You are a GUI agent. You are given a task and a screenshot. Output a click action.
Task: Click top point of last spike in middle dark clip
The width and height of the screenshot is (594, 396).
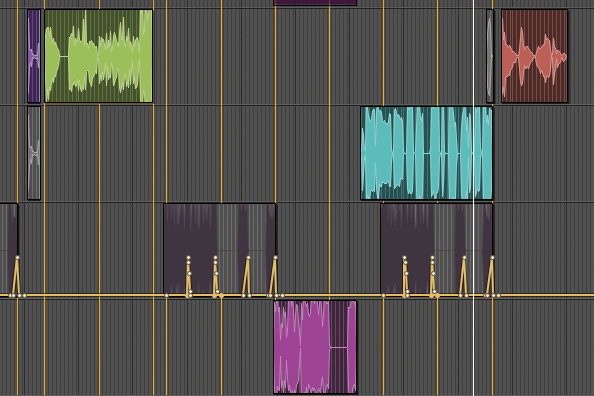tap(275, 258)
